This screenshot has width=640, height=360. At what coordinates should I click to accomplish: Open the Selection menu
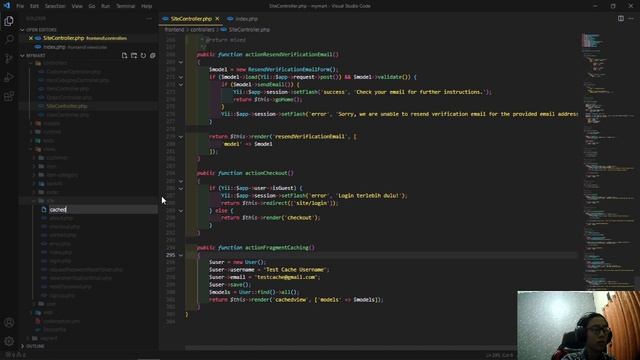click(55, 6)
